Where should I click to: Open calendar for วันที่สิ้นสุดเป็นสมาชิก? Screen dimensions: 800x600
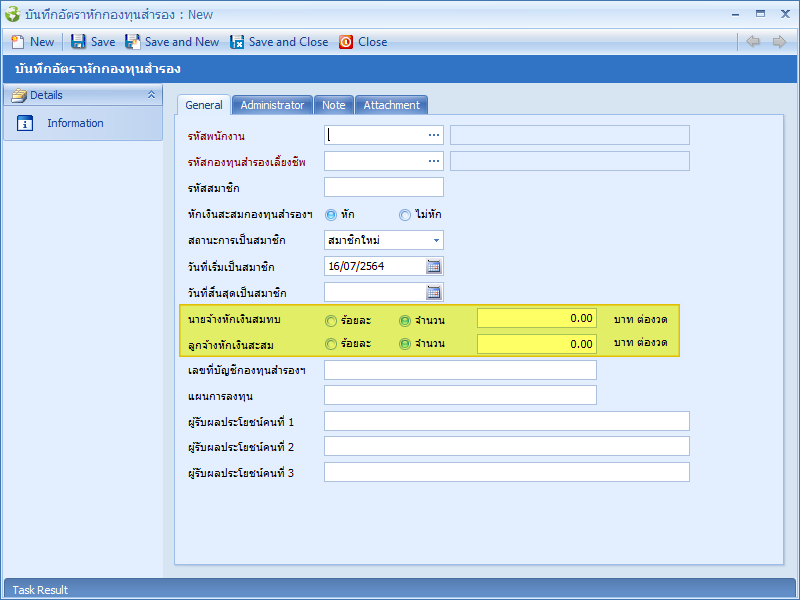point(434,292)
